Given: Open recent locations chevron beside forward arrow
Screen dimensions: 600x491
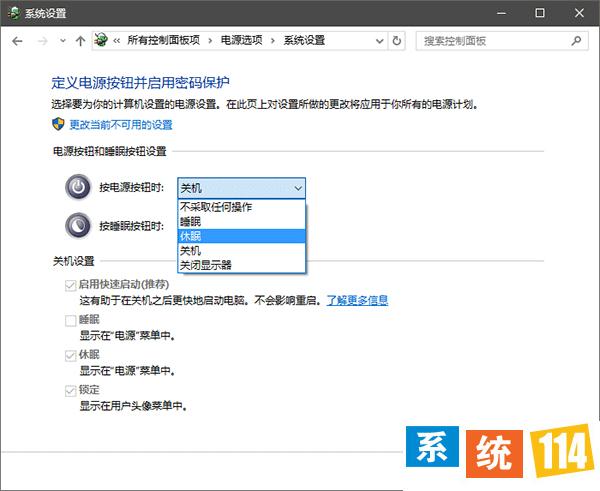Looking at the screenshot, I should pyautogui.click(x=63, y=41).
